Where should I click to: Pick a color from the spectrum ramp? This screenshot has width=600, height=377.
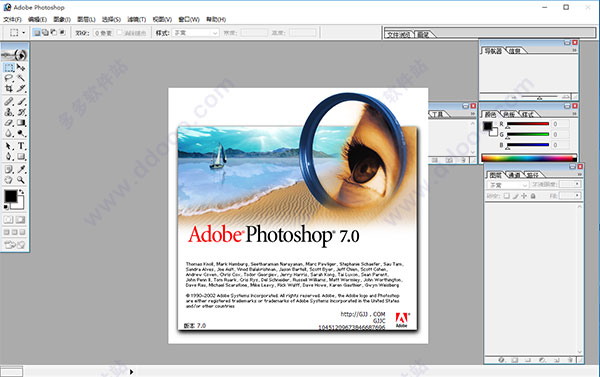pyautogui.click(x=528, y=157)
